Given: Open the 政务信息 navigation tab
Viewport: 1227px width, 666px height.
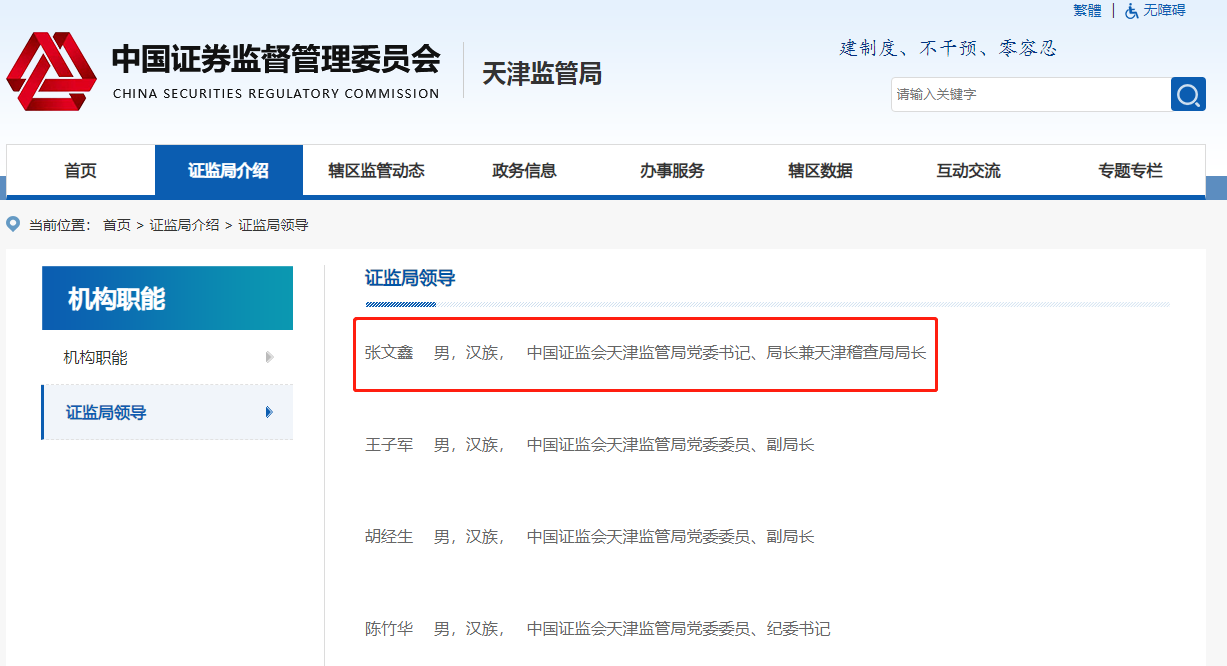Looking at the screenshot, I should point(525,170).
